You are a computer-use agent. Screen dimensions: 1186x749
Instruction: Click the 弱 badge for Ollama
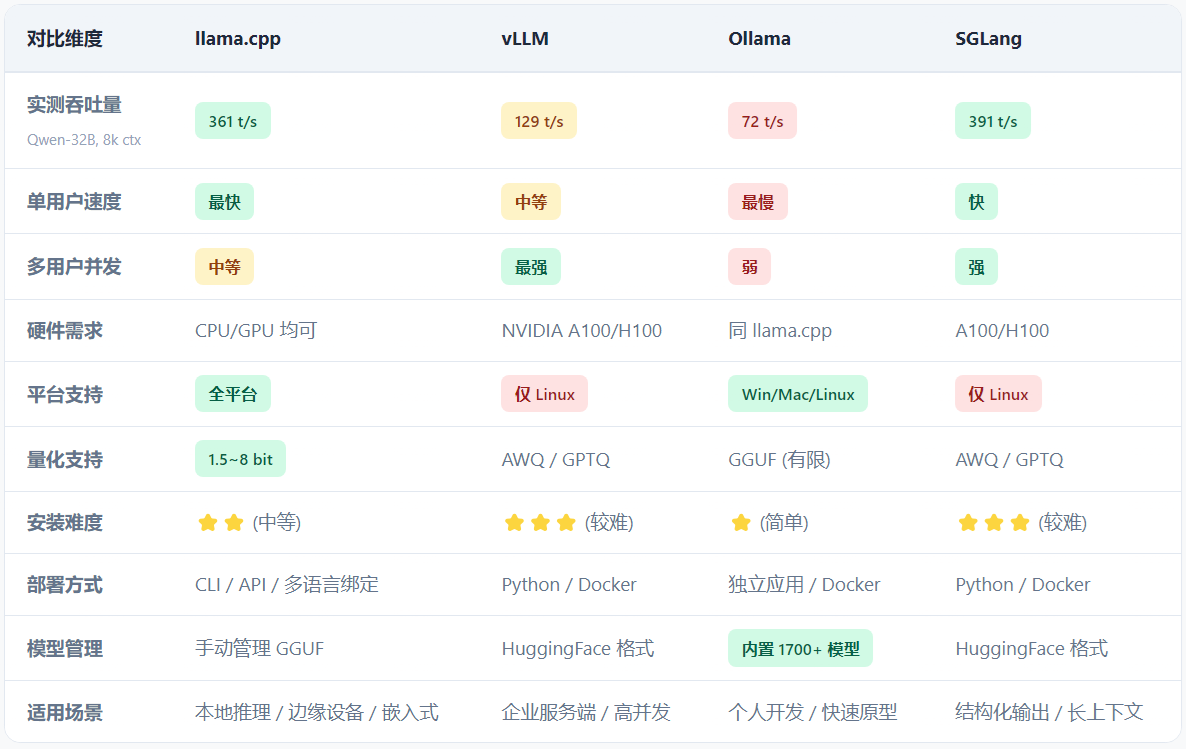point(749,267)
